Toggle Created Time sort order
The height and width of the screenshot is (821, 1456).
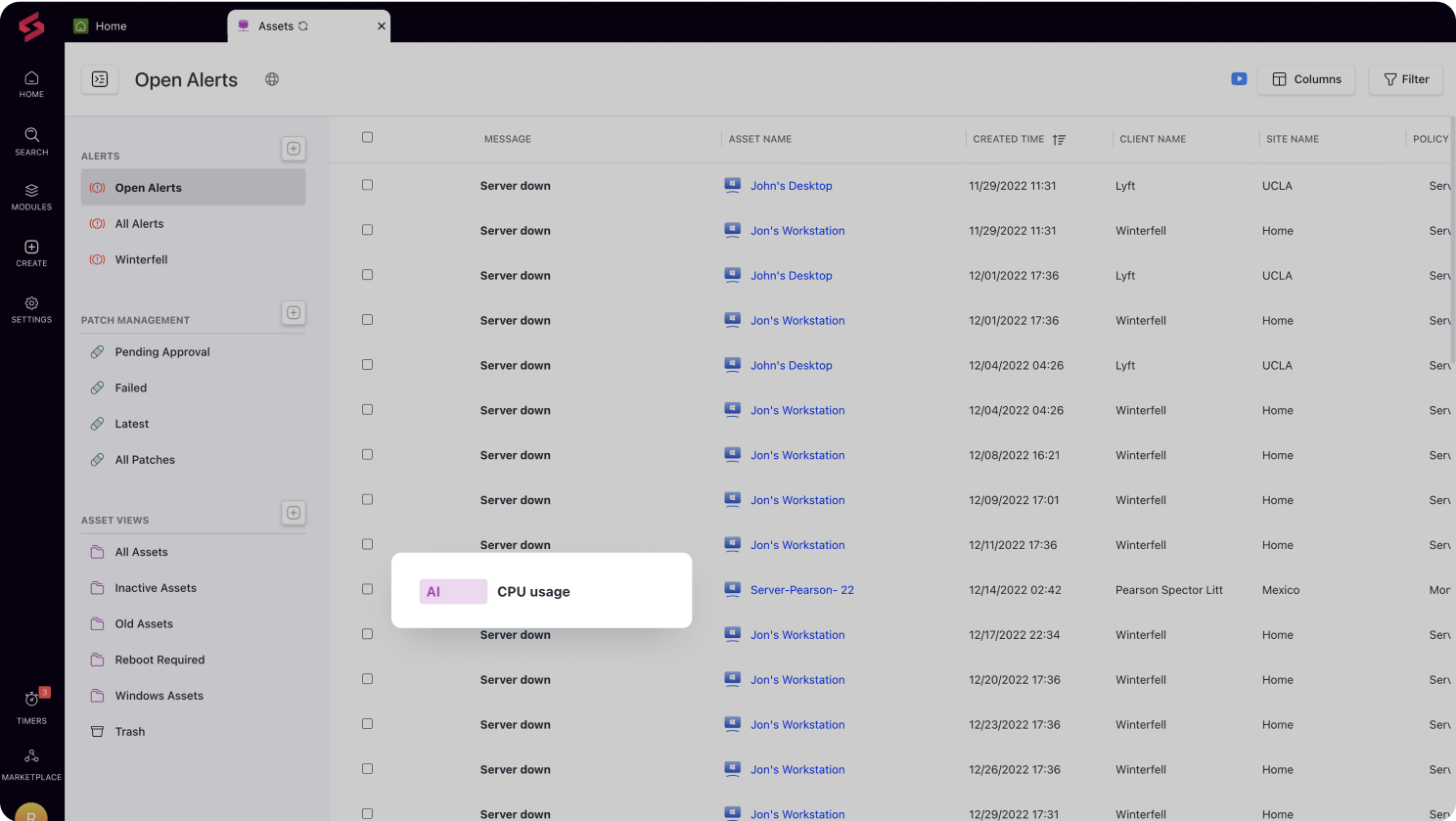tap(1060, 139)
